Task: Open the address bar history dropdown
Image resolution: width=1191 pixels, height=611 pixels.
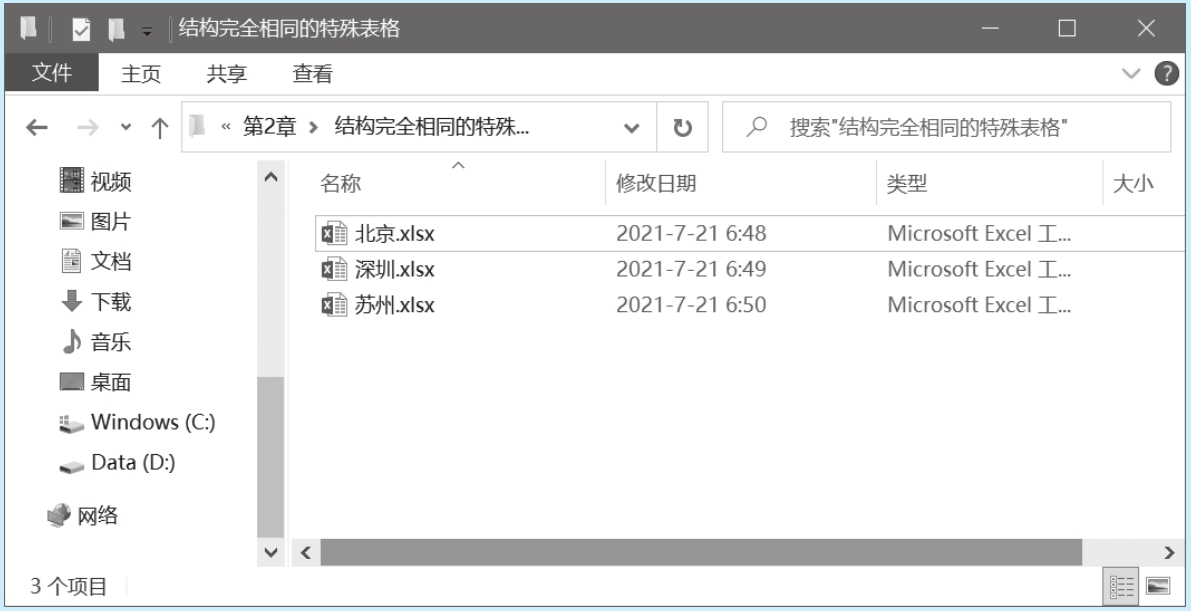Action: tap(631, 128)
